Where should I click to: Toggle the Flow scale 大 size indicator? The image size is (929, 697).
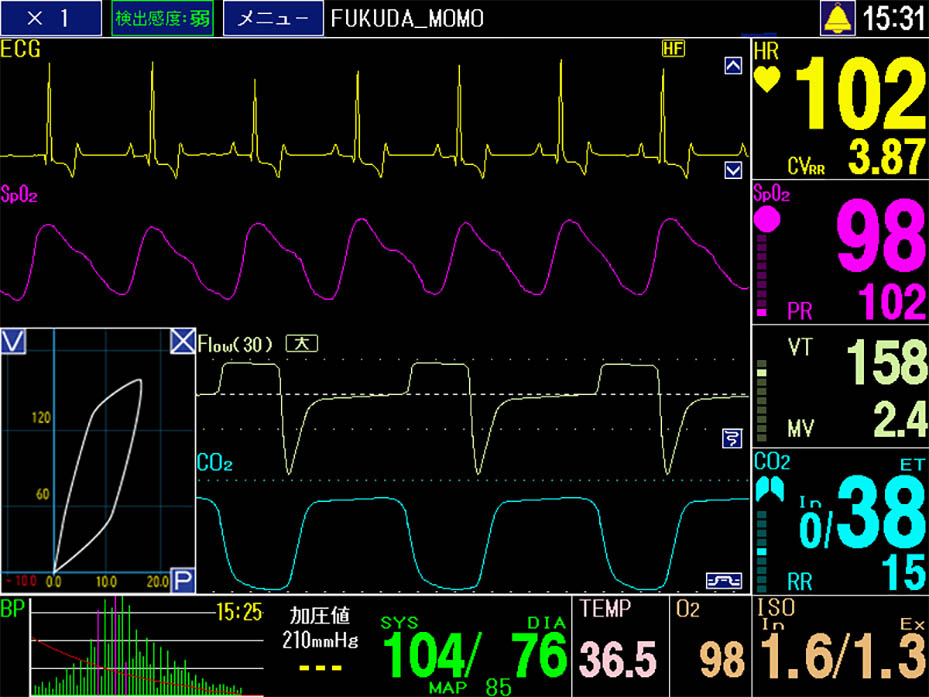[x=302, y=343]
